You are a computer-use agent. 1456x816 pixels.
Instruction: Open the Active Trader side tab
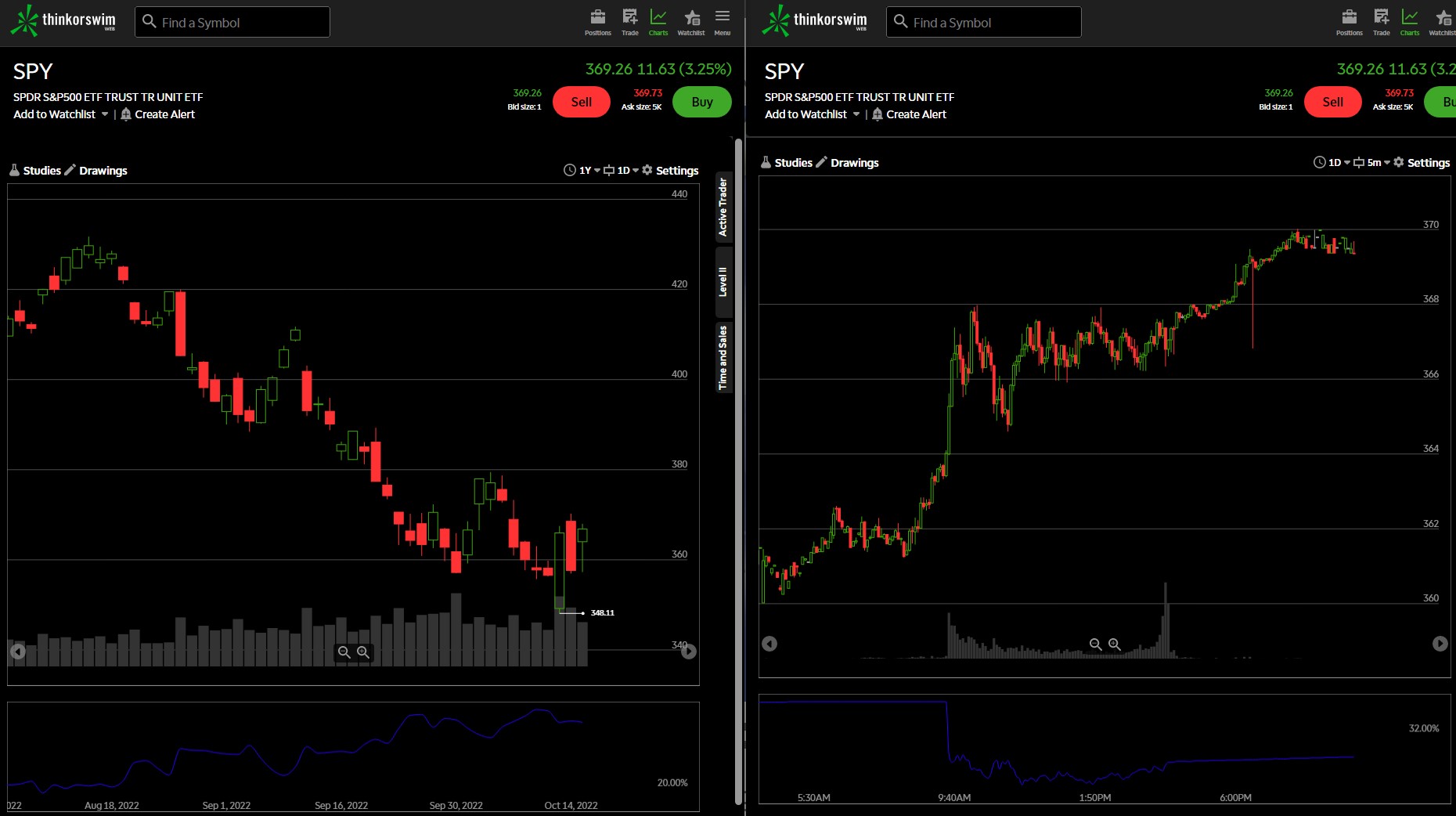pyautogui.click(x=723, y=207)
